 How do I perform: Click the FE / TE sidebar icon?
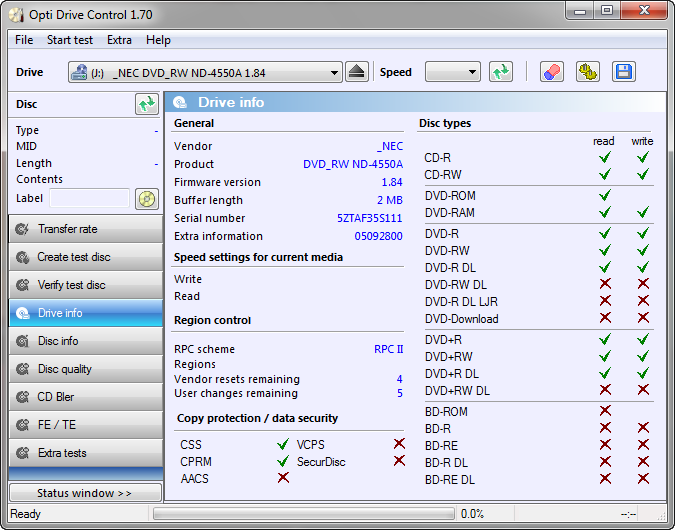click(22, 425)
